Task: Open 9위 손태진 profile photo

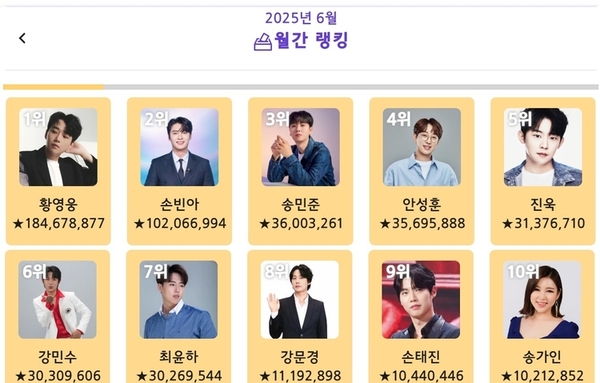Action: [421, 300]
